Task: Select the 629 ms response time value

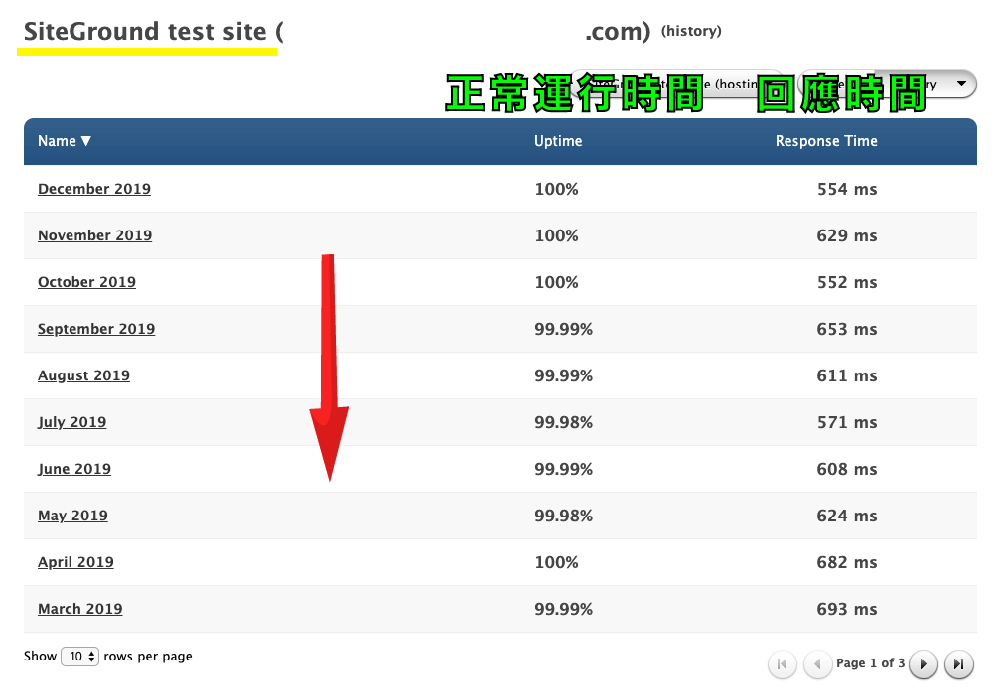Action: pos(847,235)
